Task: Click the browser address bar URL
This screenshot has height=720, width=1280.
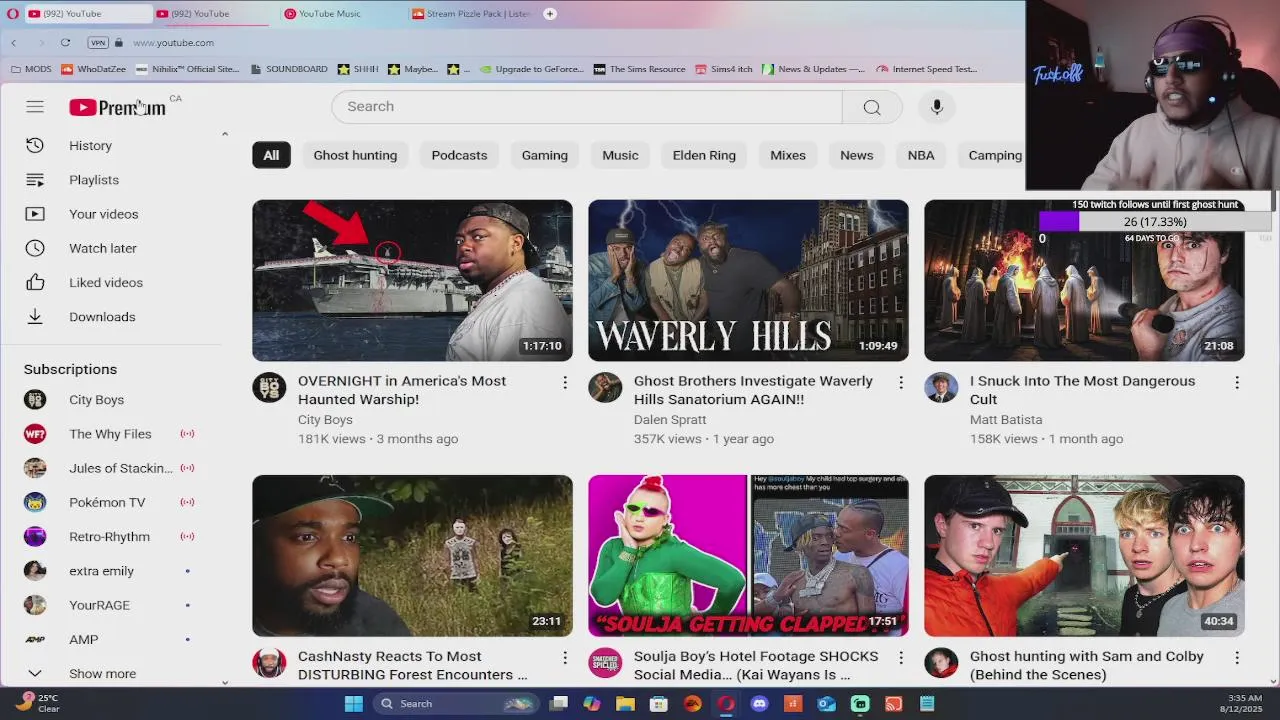Action: [x=173, y=43]
